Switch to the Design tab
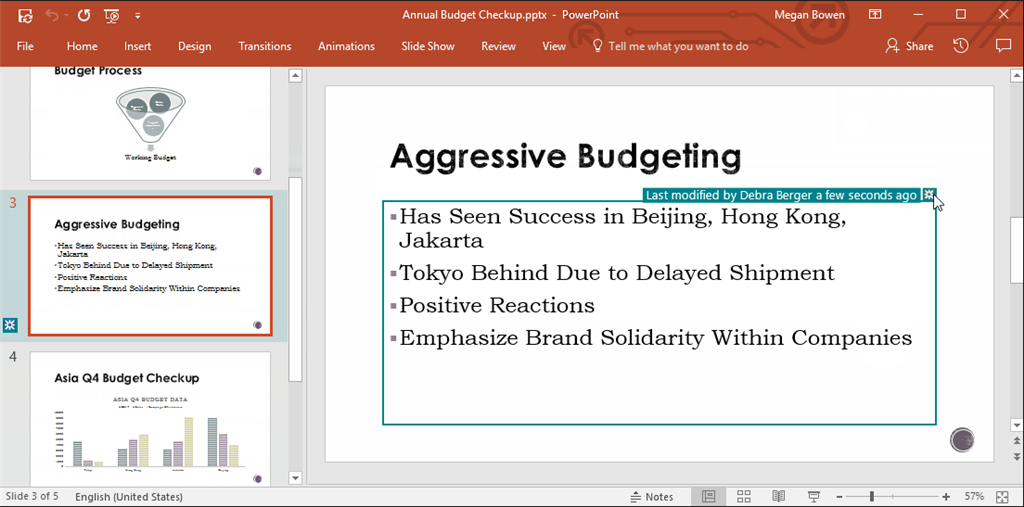The width and height of the screenshot is (1024, 507). pos(194,46)
